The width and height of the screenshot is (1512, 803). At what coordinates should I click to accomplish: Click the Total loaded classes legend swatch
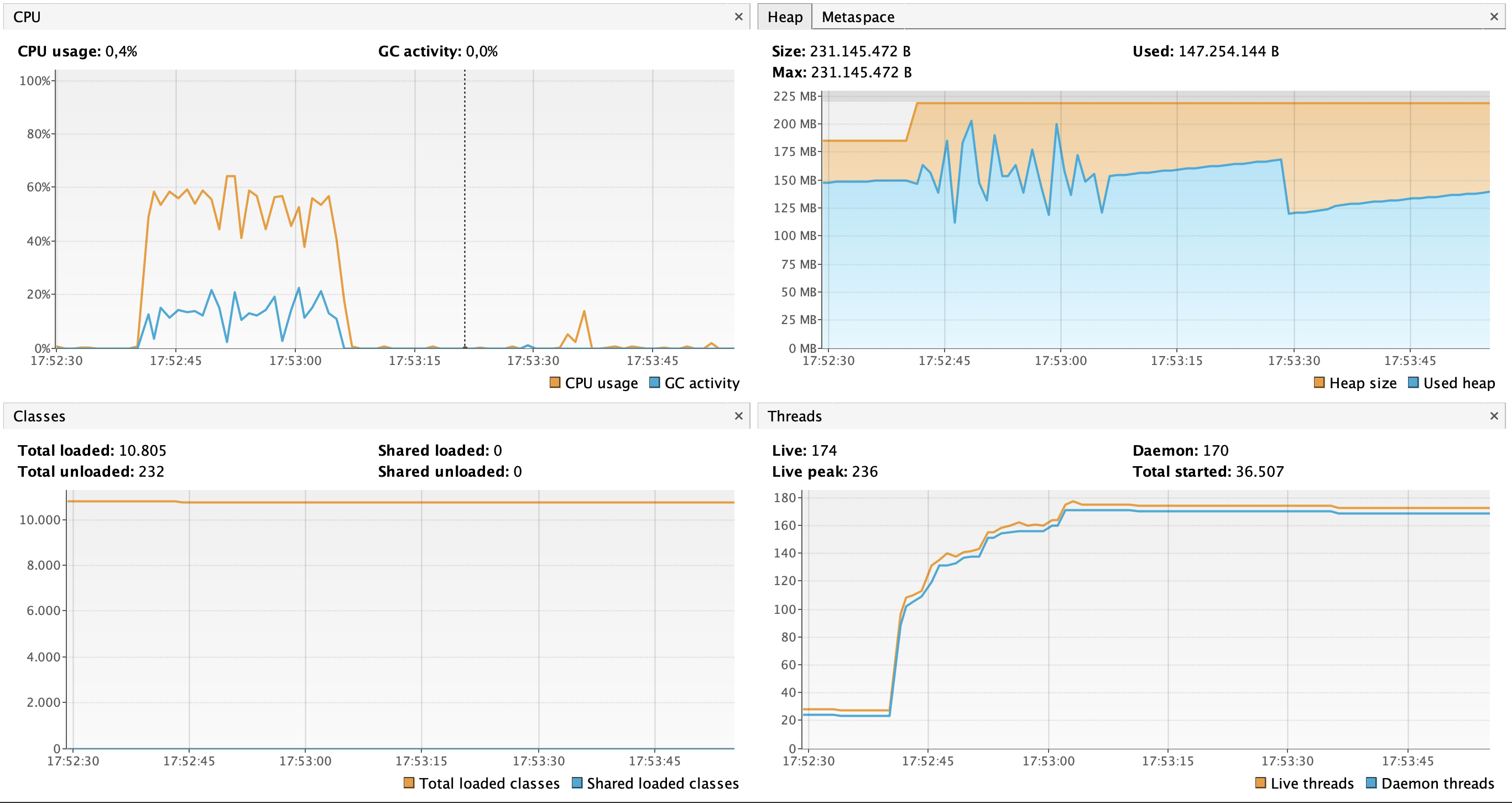409,783
